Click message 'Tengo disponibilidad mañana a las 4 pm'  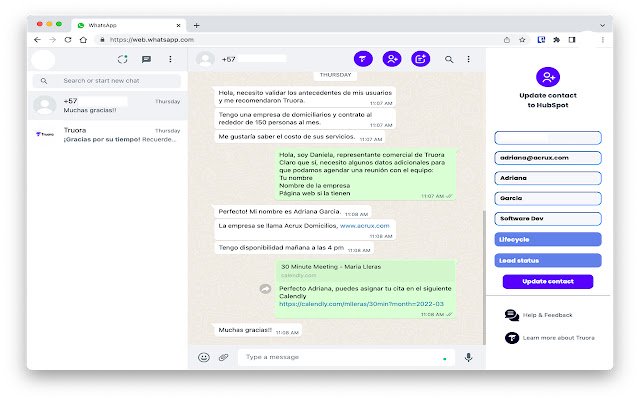[x=294, y=248]
